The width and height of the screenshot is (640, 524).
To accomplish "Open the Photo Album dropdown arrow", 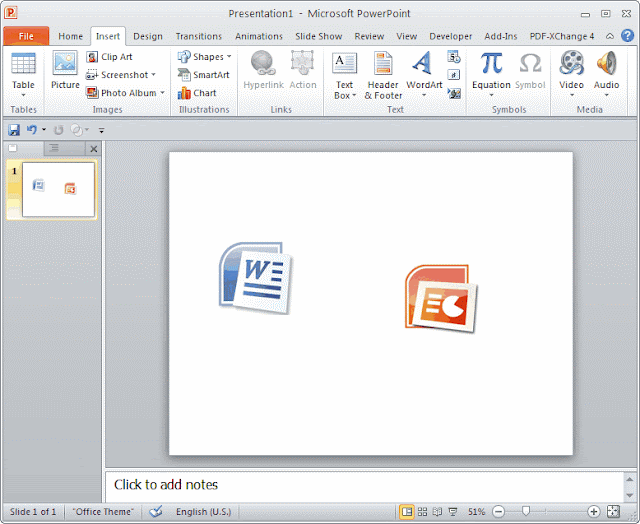I will coord(162,93).
